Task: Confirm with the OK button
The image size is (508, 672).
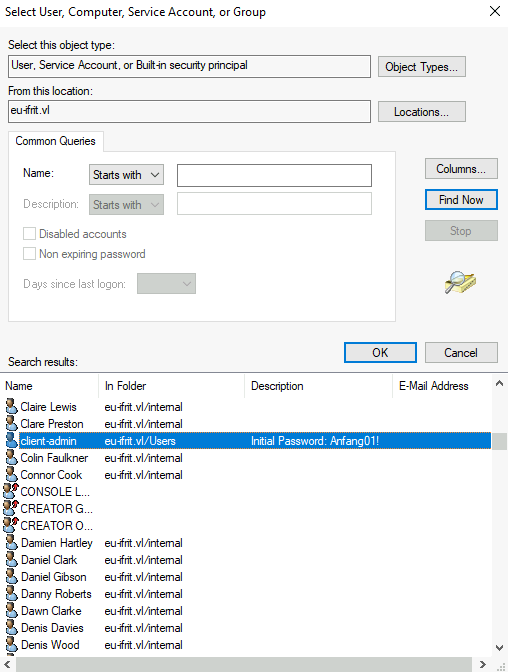Action: (380, 352)
